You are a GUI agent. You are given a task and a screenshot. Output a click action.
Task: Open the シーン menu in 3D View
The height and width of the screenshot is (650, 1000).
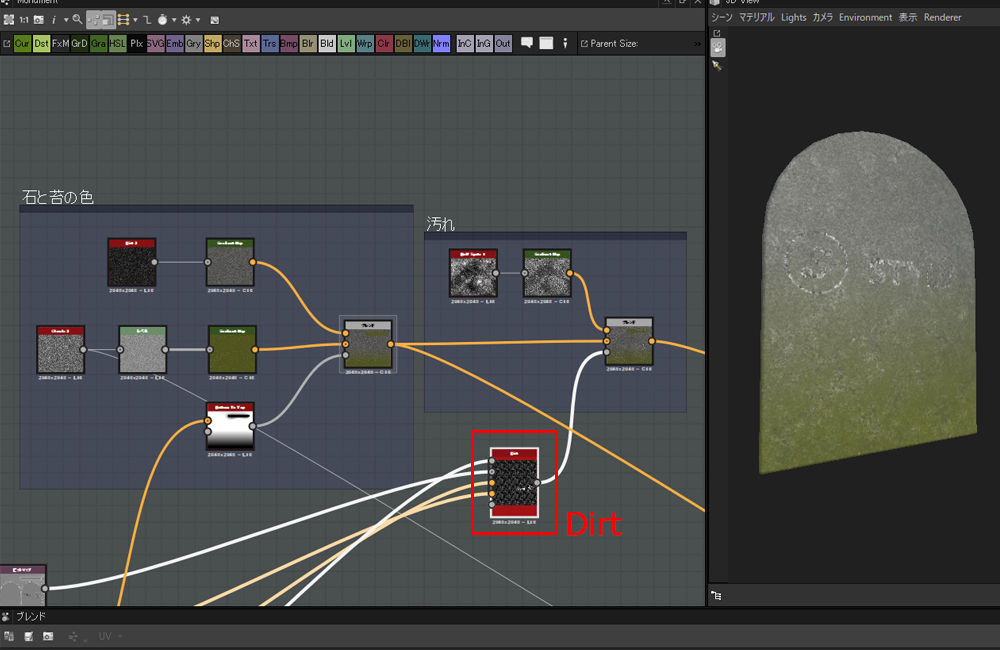[722, 17]
